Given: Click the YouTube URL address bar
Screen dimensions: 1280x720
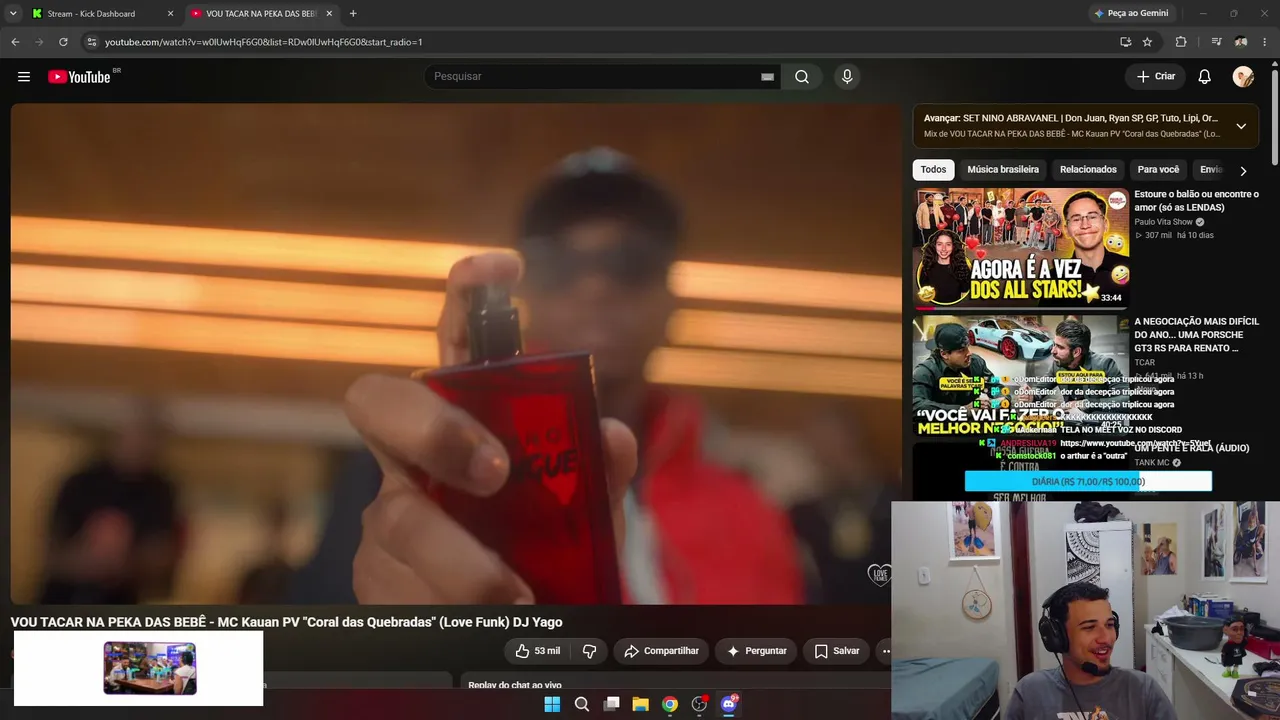Looking at the screenshot, I should click(x=600, y=42).
